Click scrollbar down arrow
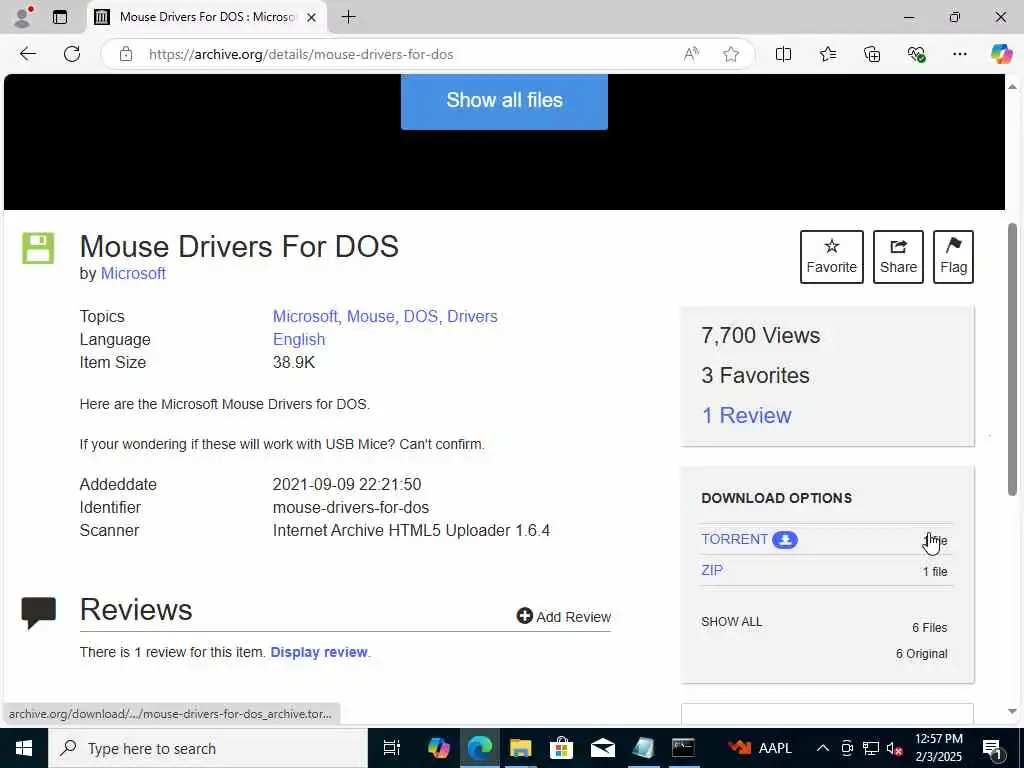The image size is (1024, 768). (x=1012, y=711)
